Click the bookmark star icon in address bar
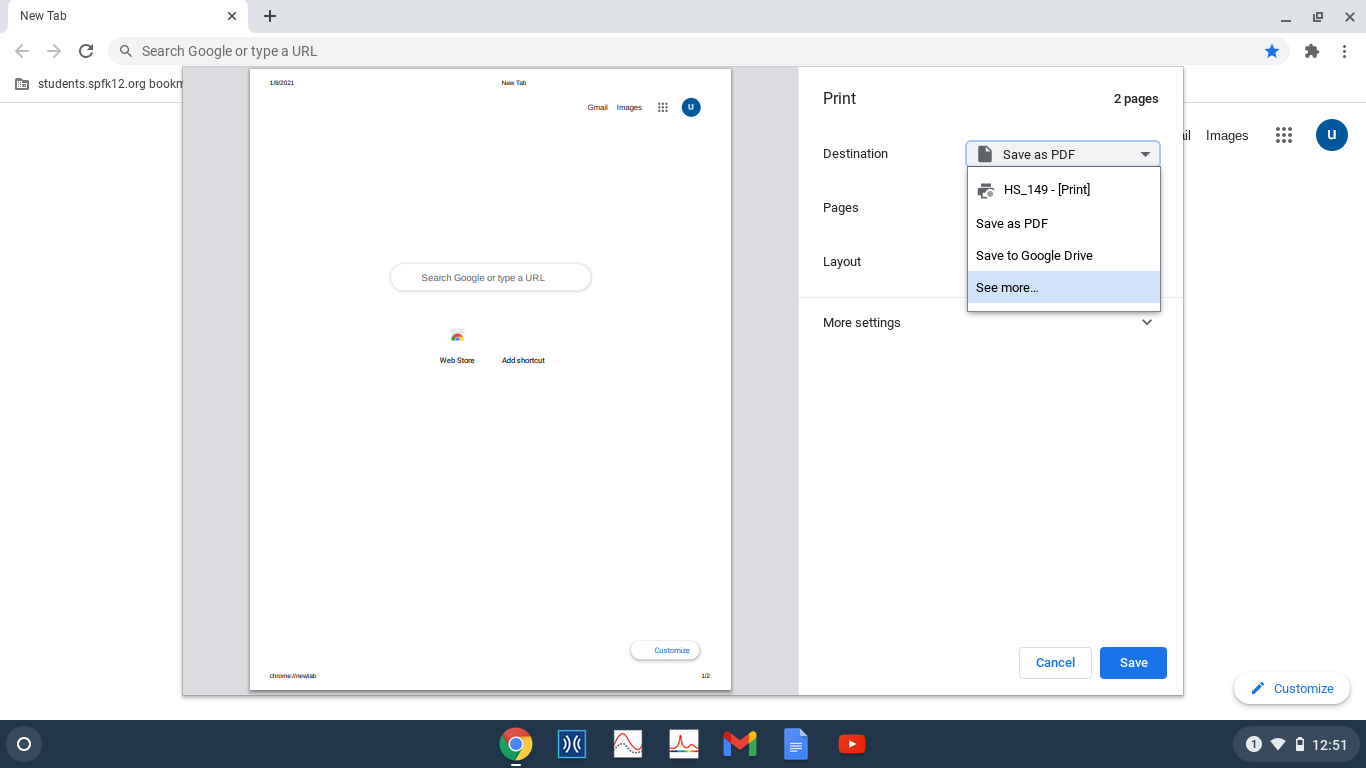This screenshot has height=768, width=1366. coord(1271,51)
